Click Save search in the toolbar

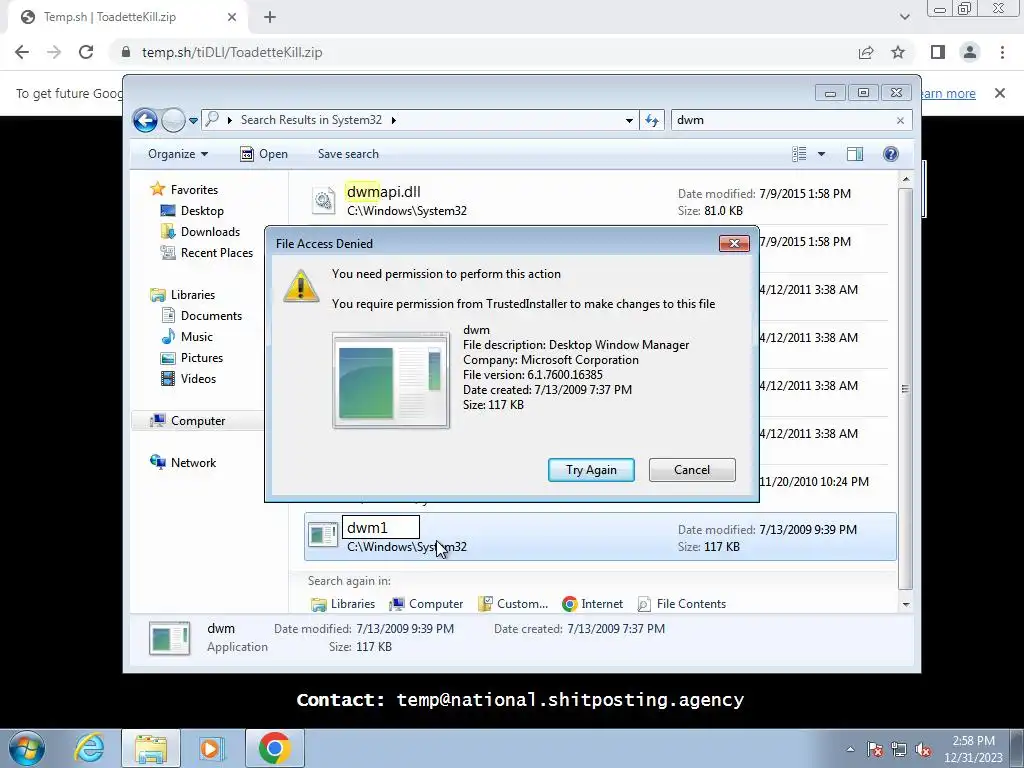point(348,154)
